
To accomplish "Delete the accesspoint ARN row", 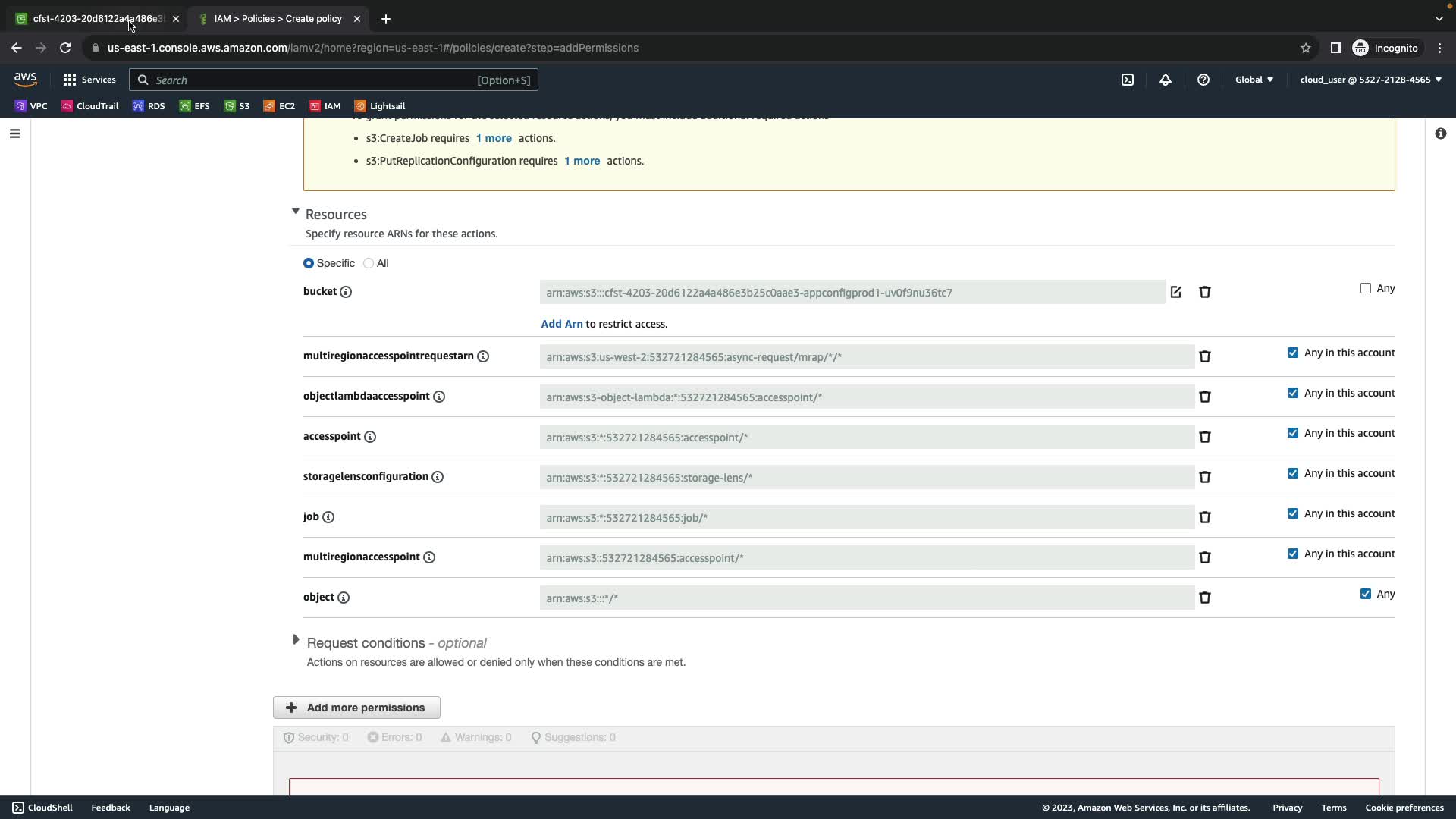I will (x=1204, y=437).
